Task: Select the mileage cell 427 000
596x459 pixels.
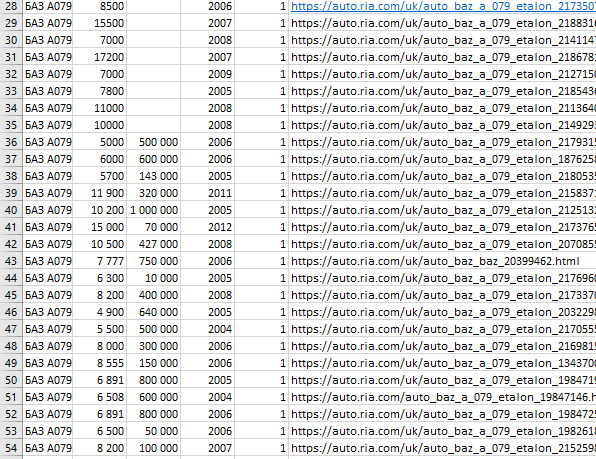Action: [x=154, y=244]
